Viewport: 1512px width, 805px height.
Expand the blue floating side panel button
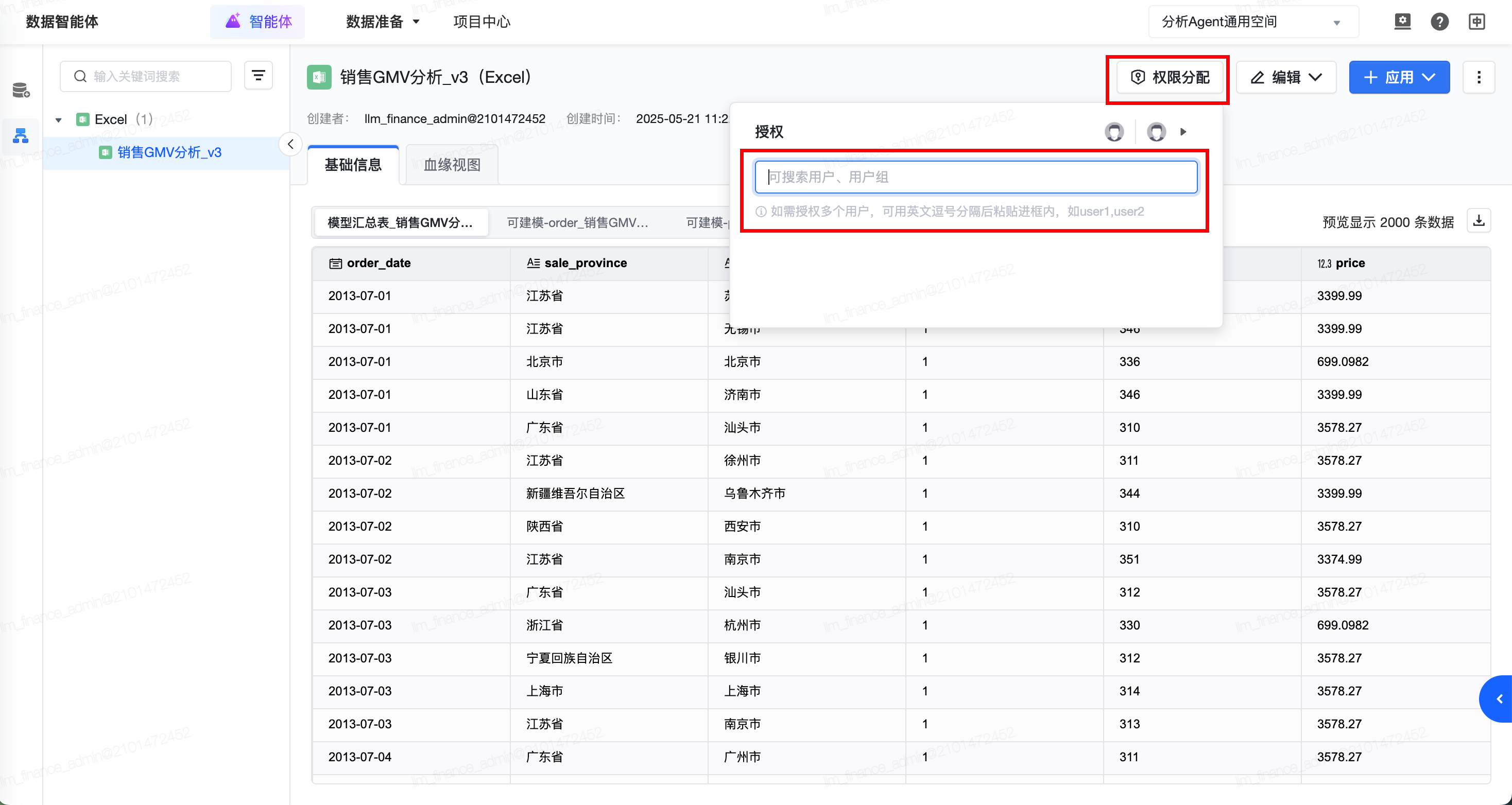click(1496, 699)
